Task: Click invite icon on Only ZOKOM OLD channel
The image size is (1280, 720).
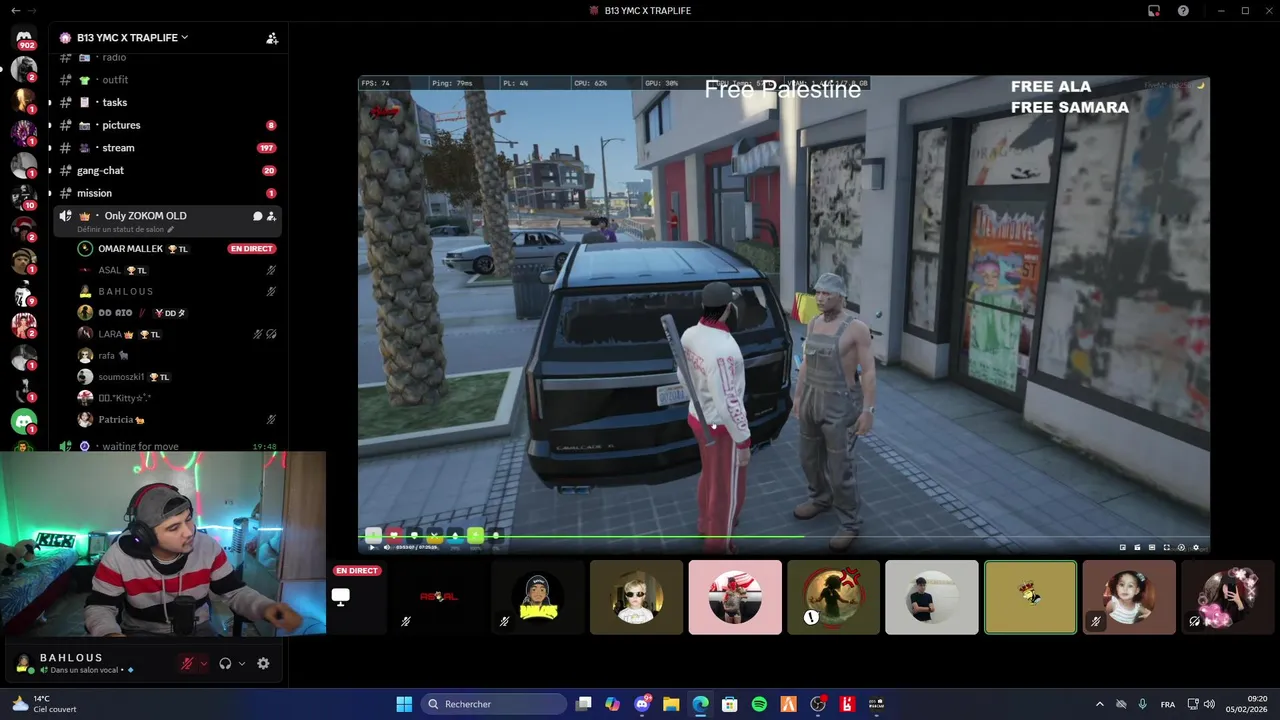Action: click(x=271, y=216)
